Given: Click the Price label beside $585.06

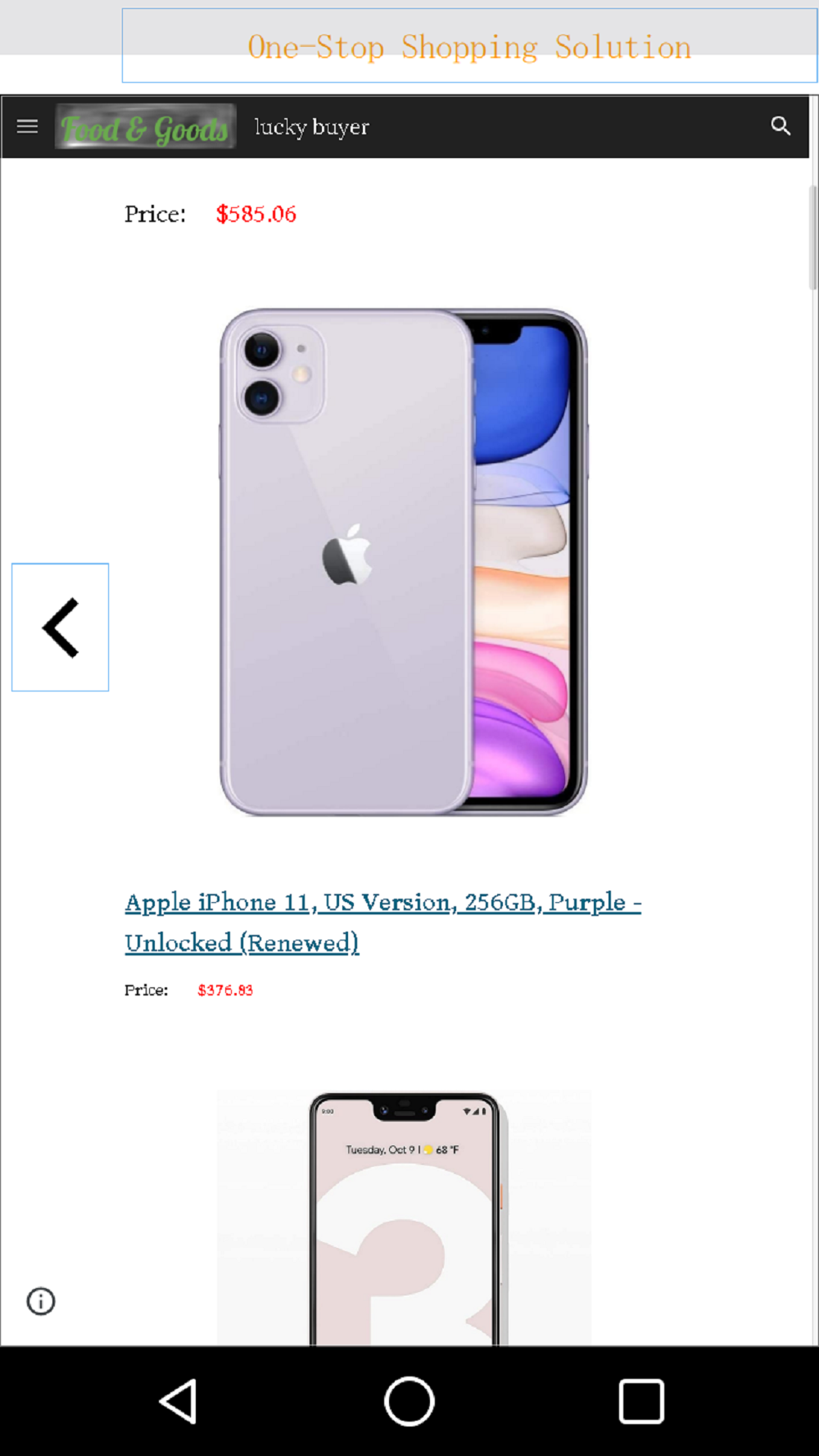Looking at the screenshot, I should point(155,214).
